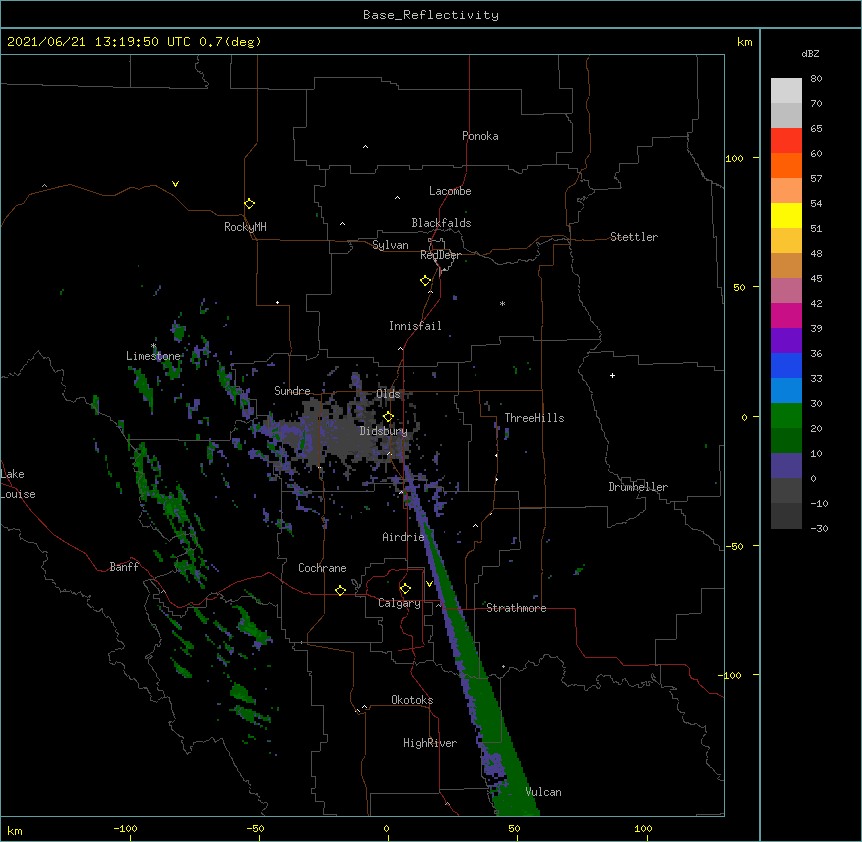Click the white asterisk marker east of Innisfail
This screenshot has width=862, height=842.
(x=502, y=303)
